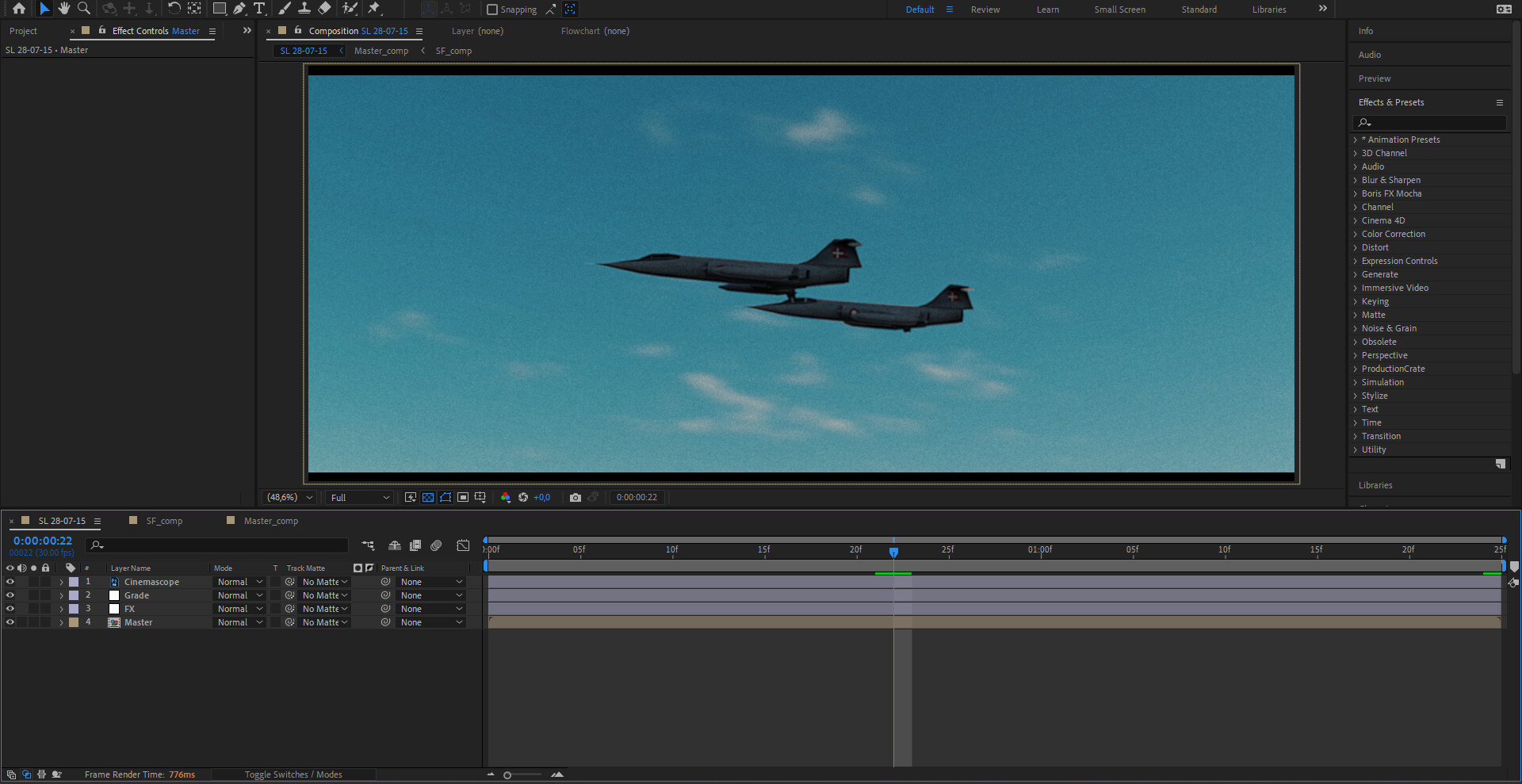The width and height of the screenshot is (1522, 784).
Task: Toggle visibility of the Master layer
Action: click(x=10, y=622)
